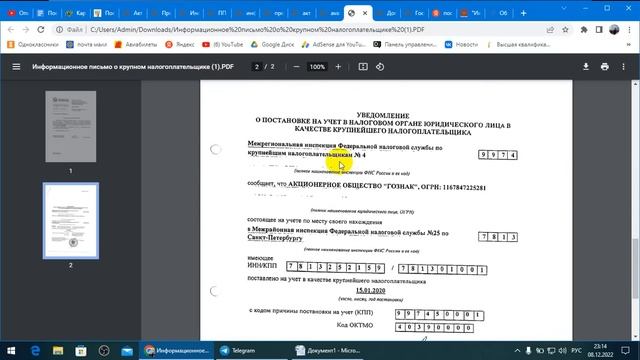Image resolution: width=640 pixels, height=360 pixels.
Task: Open the AdSense для YouTube bookmark
Action: pos(334,44)
